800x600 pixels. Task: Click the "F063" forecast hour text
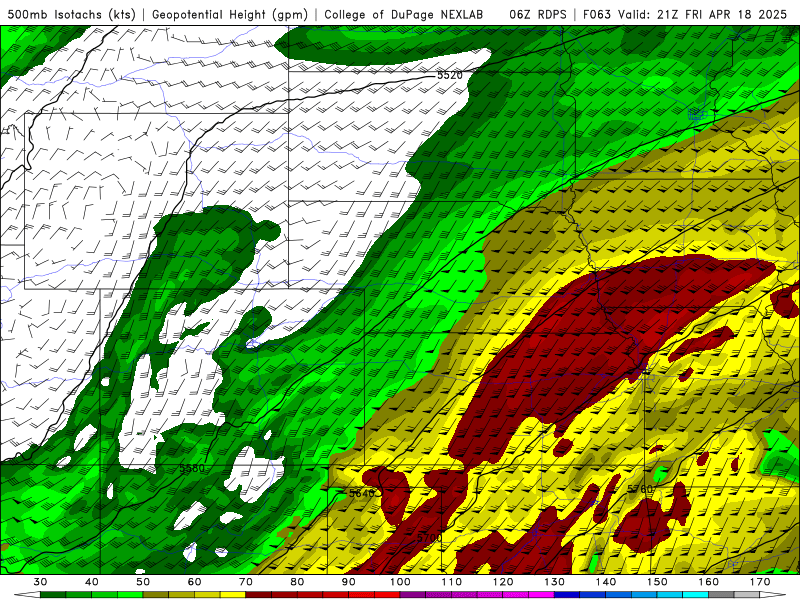pos(597,14)
